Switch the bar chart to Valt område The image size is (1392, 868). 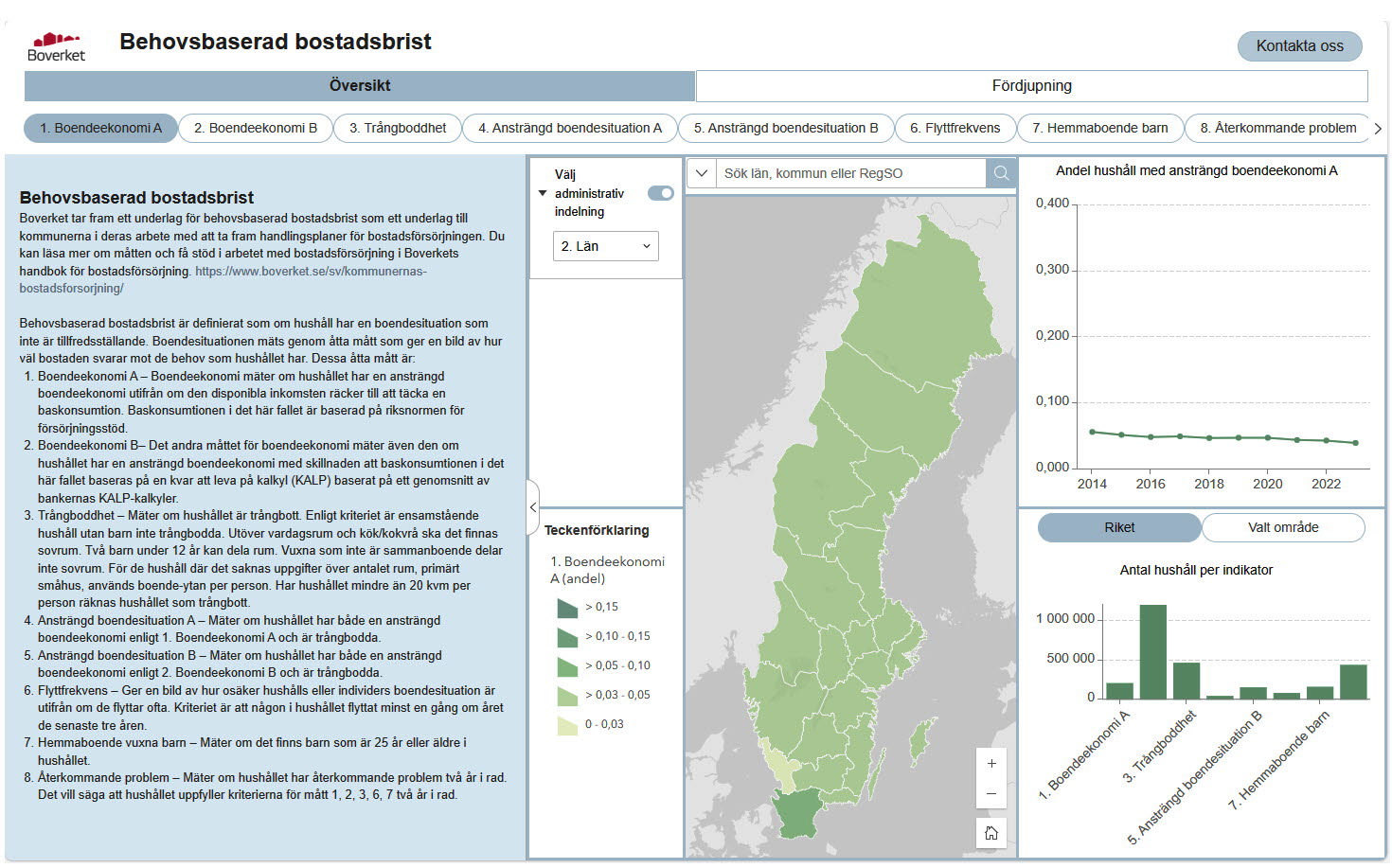(1283, 527)
